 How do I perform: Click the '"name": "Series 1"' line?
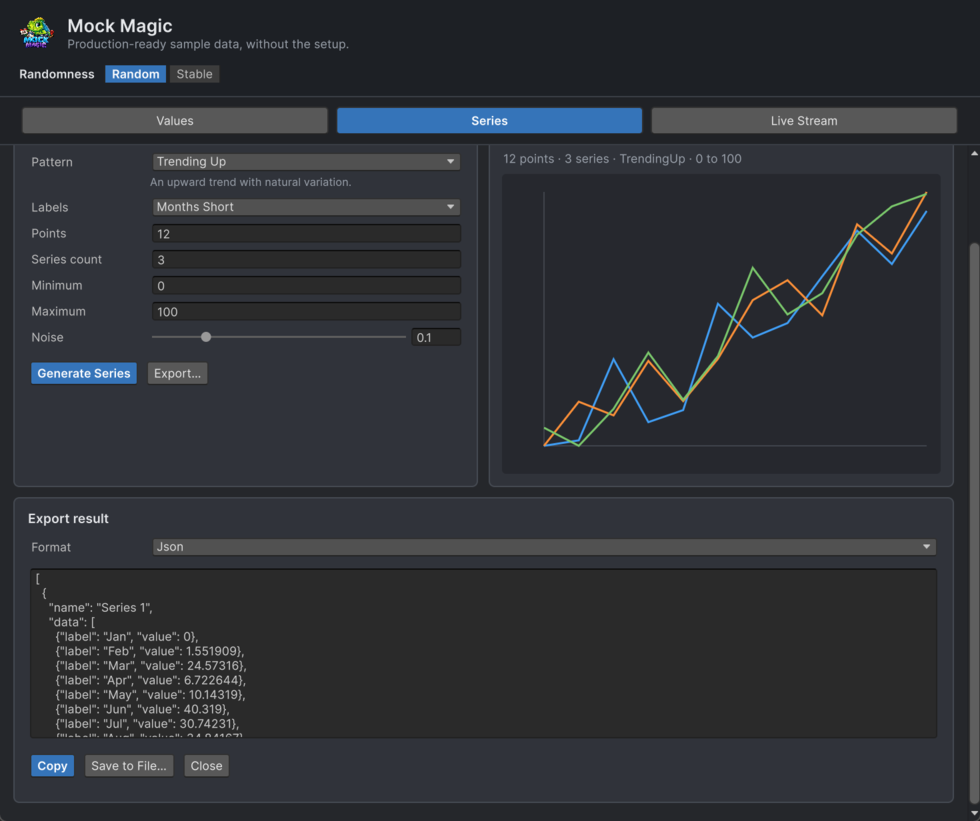pos(101,607)
